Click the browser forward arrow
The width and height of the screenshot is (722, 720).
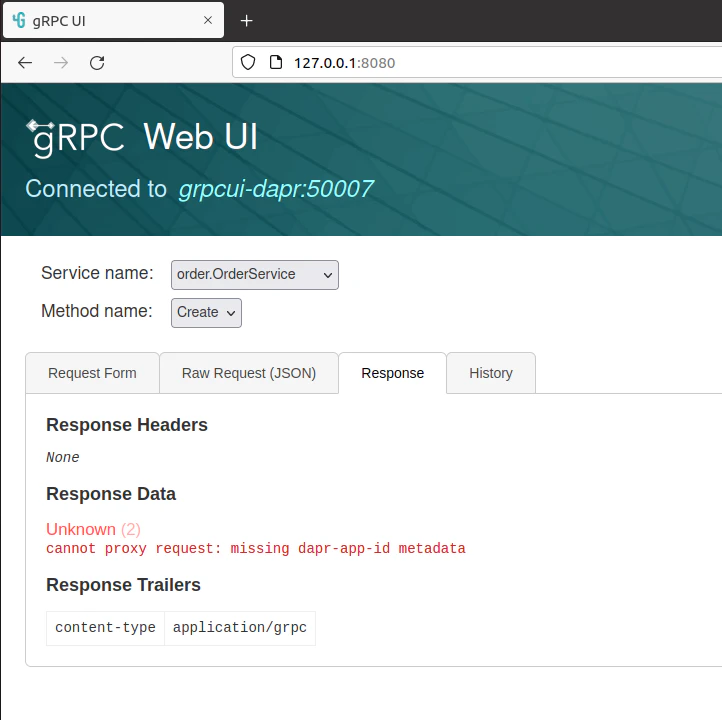pos(61,63)
